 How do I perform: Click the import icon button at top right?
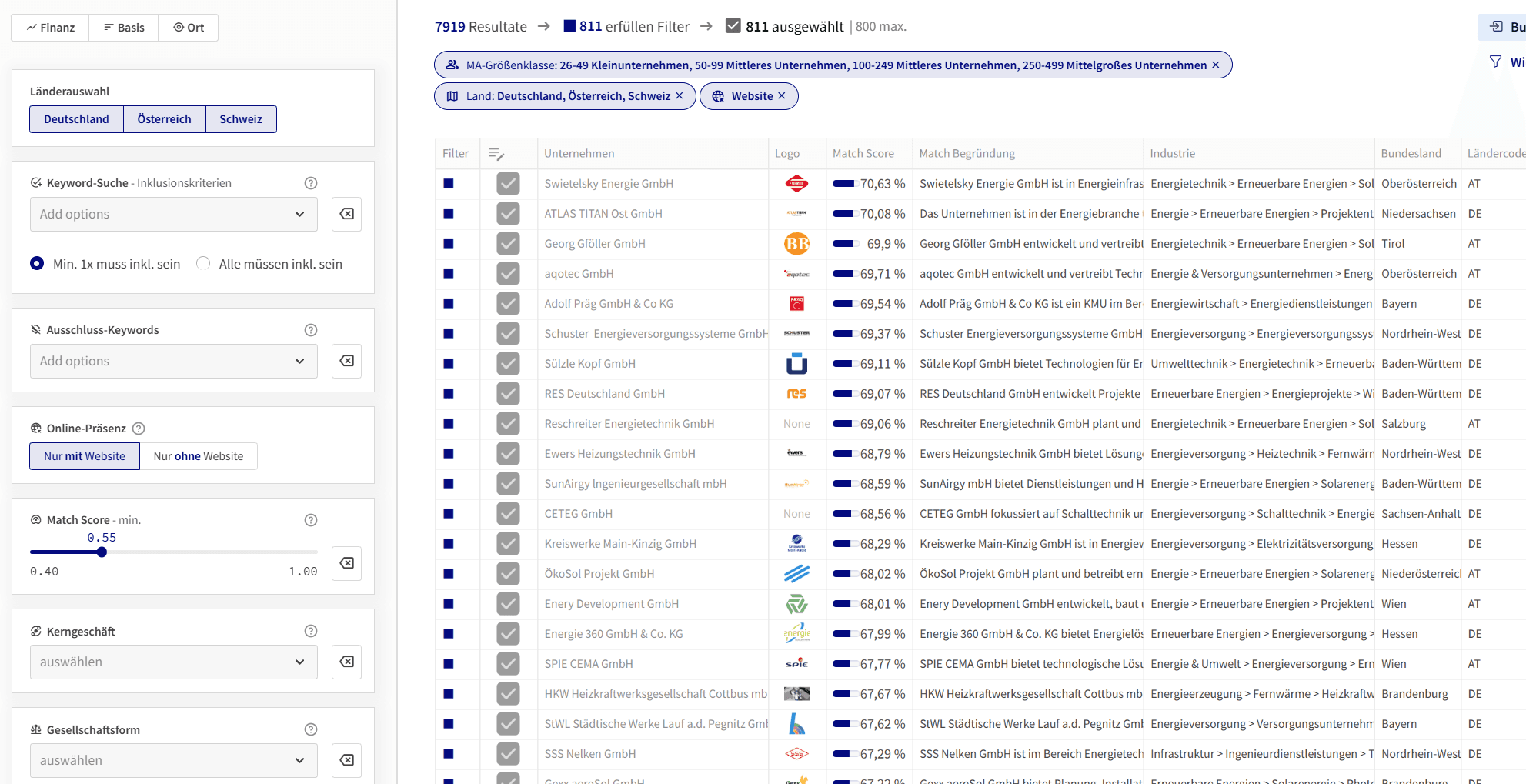[x=1497, y=27]
